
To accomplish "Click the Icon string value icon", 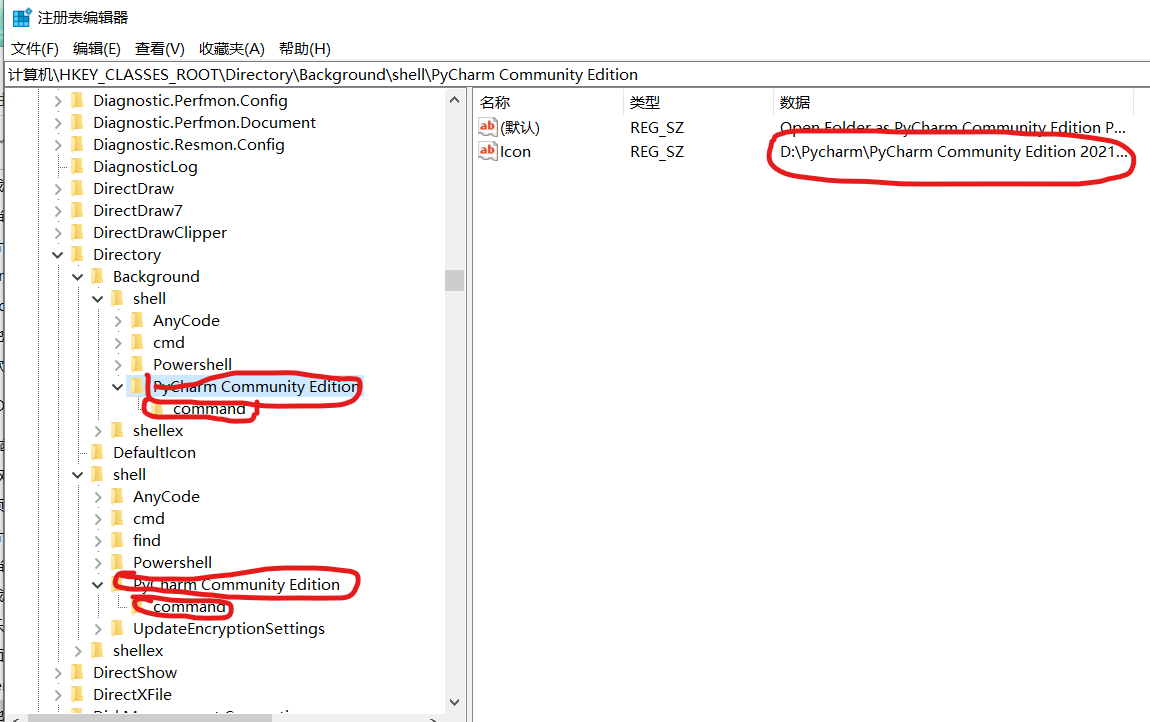I will (x=488, y=151).
